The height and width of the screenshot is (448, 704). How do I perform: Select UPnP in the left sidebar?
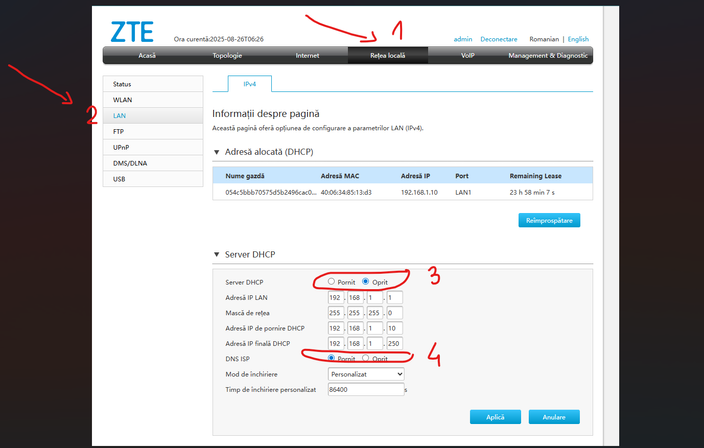(x=148, y=147)
